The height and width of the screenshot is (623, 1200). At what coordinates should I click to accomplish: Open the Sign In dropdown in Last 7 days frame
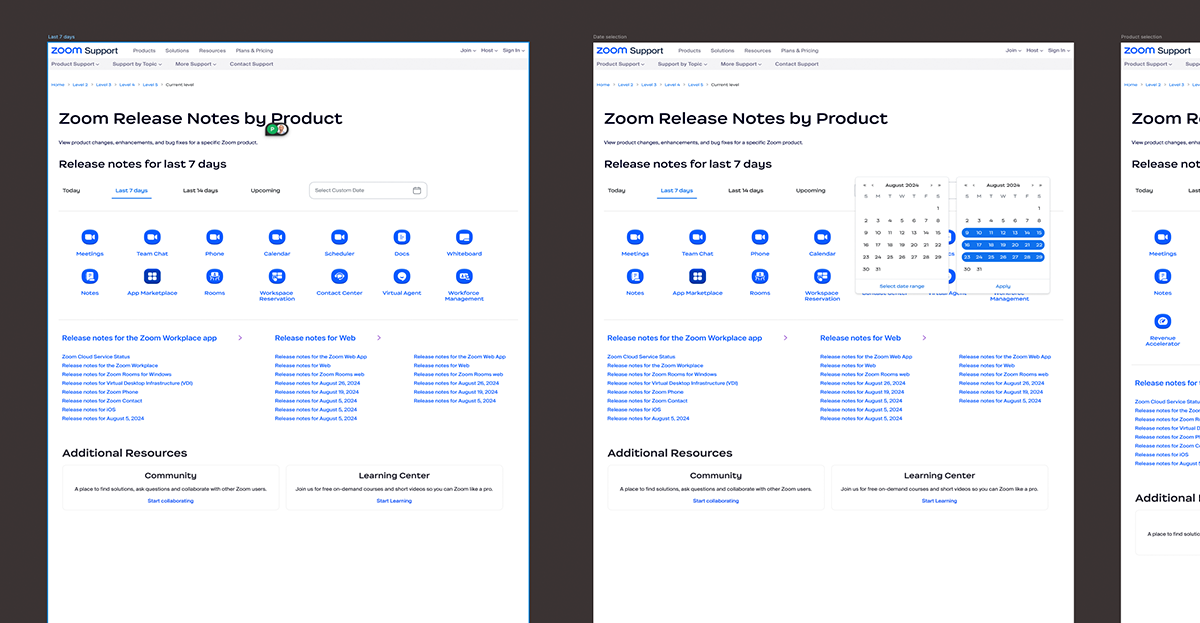tap(512, 50)
